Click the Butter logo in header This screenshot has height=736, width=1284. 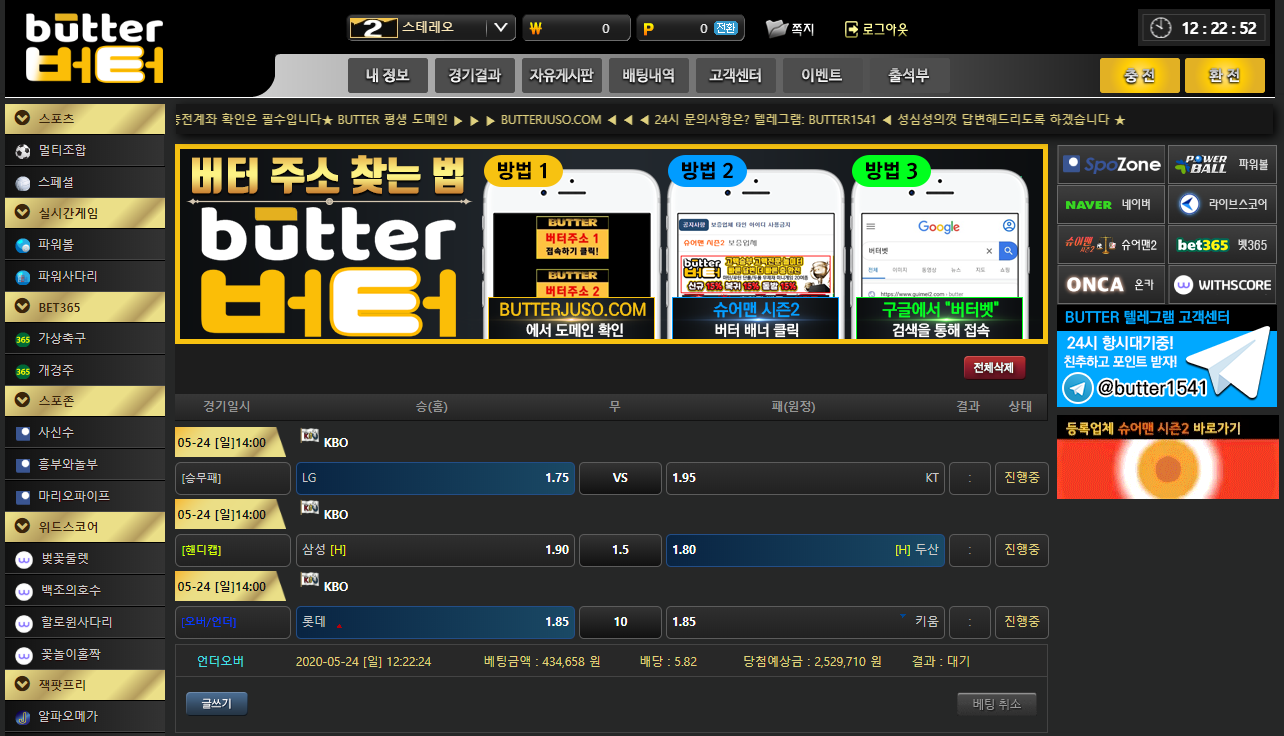[x=94, y=48]
